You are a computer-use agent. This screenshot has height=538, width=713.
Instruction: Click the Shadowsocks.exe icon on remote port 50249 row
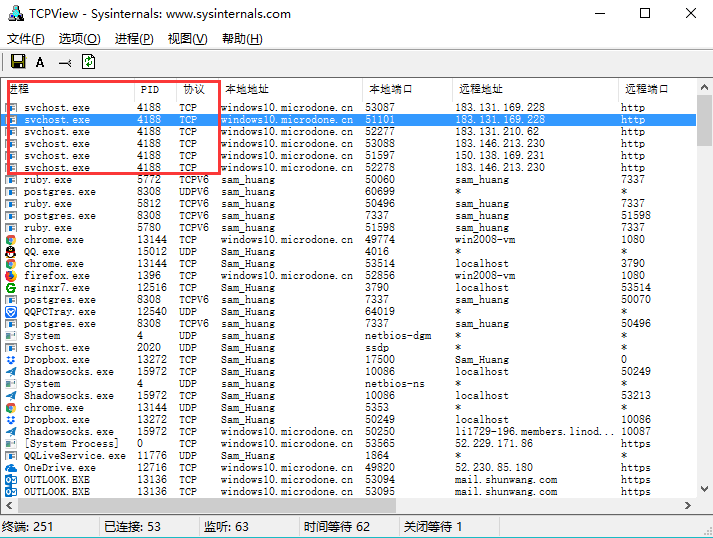[10, 372]
